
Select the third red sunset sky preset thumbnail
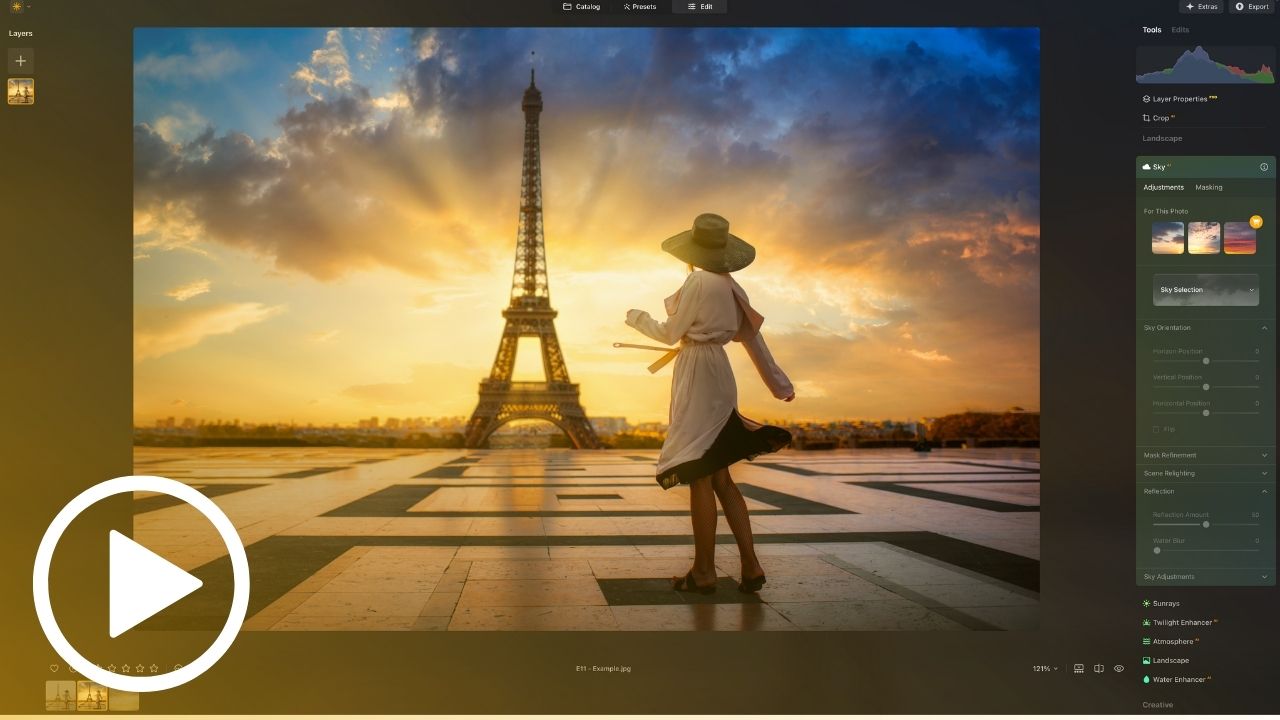pos(1240,238)
